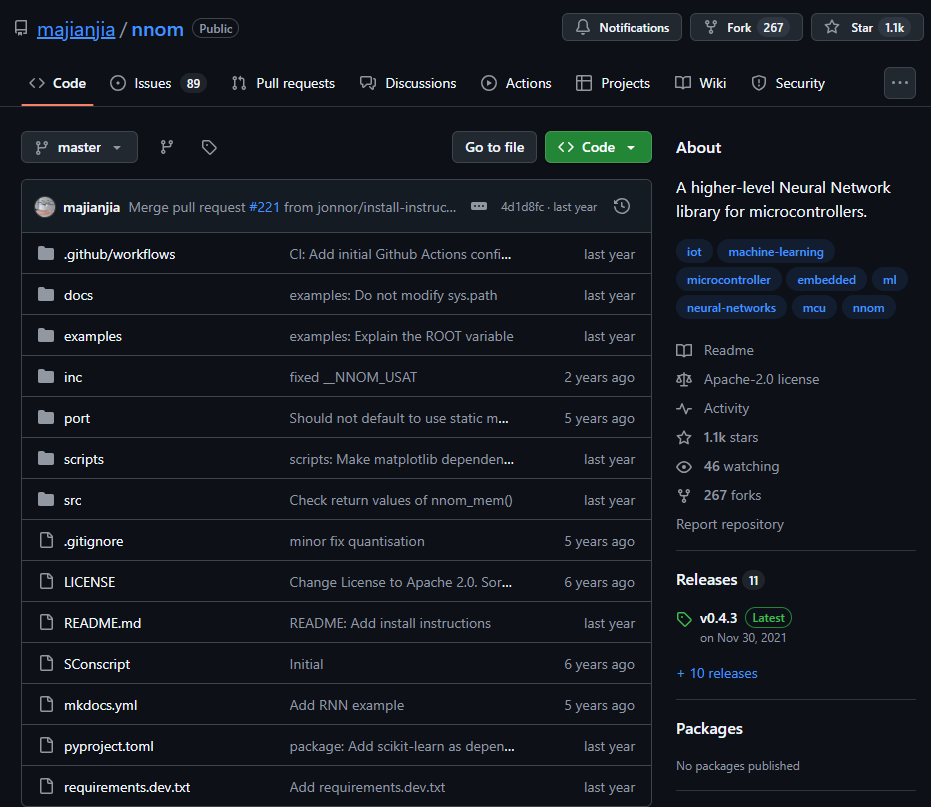Click the LICENSE file icon
The height and width of the screenshot is (807, 931).
[46, 581]
